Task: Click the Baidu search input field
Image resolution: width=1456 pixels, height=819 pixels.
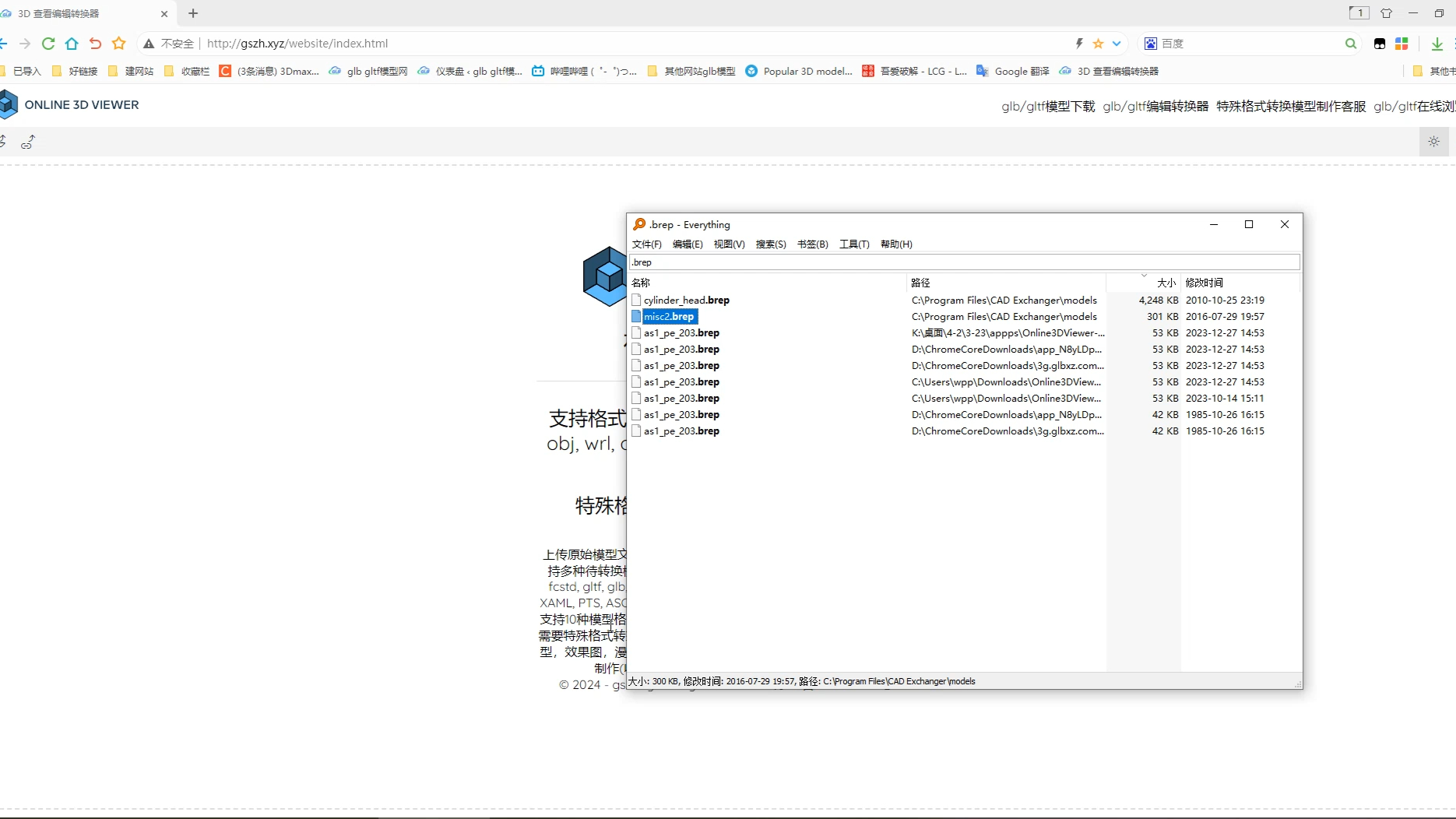Action: (x=1250, y=44)
